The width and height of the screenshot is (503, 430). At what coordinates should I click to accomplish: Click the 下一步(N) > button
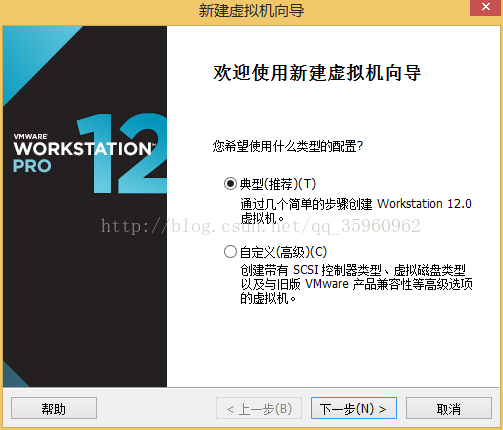point(354,408)
